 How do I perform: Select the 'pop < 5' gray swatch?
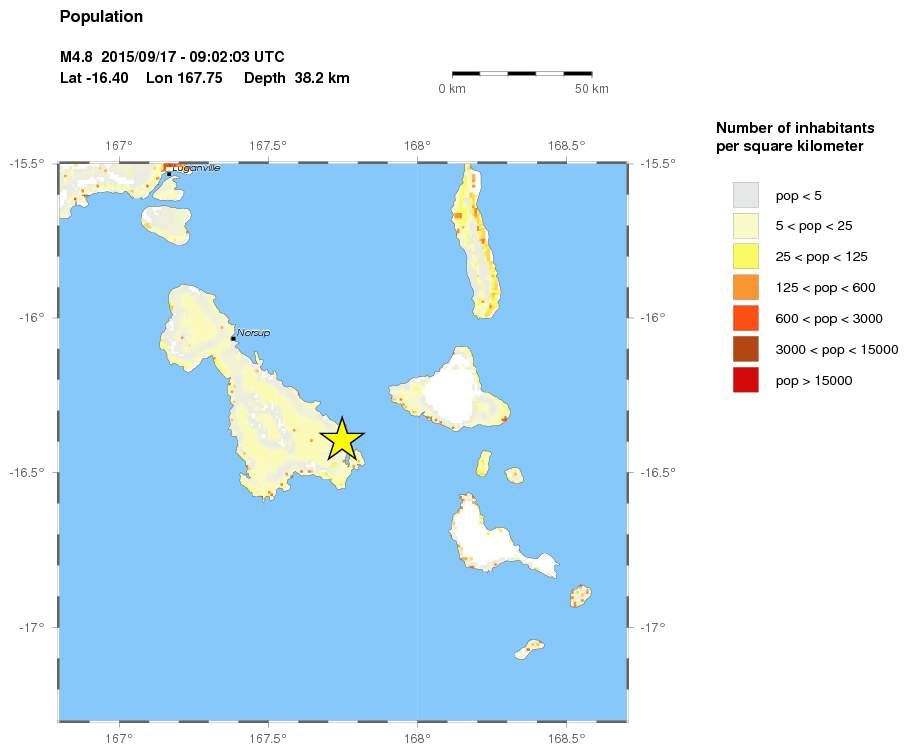coord(746,195)
